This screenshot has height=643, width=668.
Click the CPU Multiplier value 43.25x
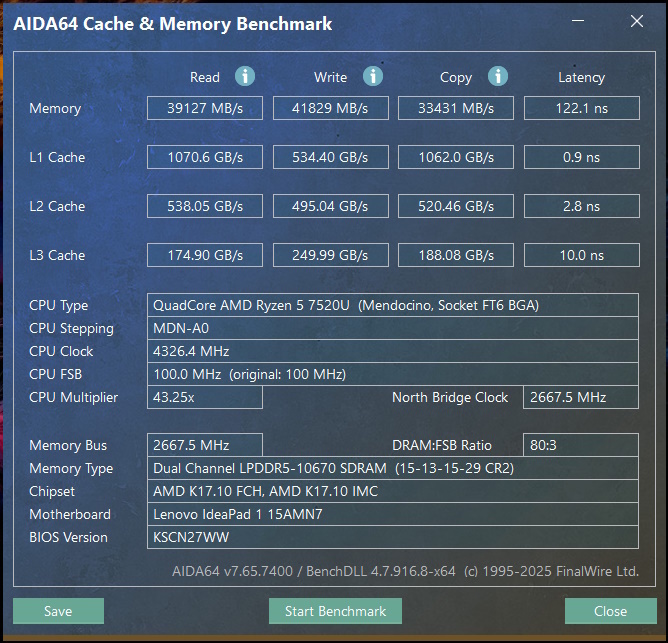[205, 397]
